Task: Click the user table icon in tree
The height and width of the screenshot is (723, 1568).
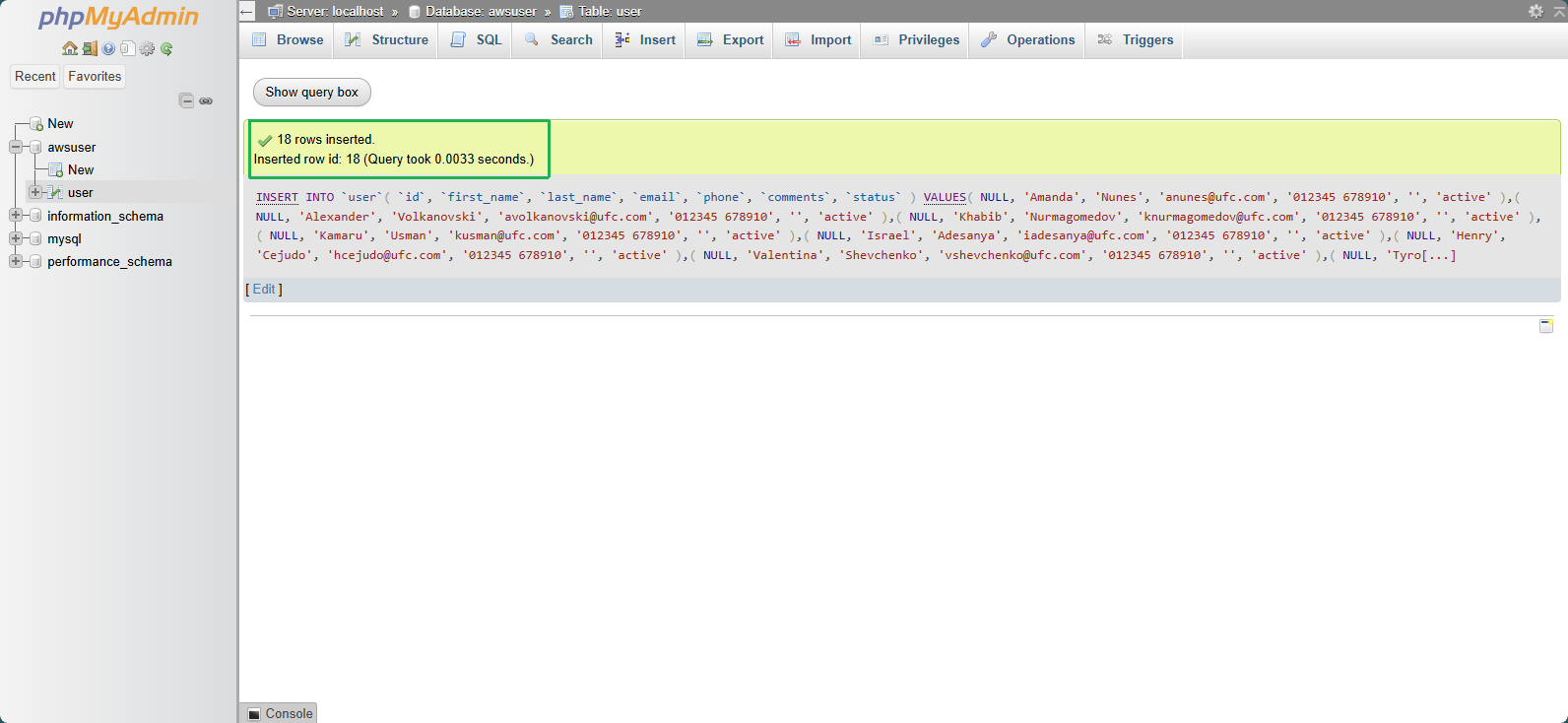Action: click(x=56, y=193)
